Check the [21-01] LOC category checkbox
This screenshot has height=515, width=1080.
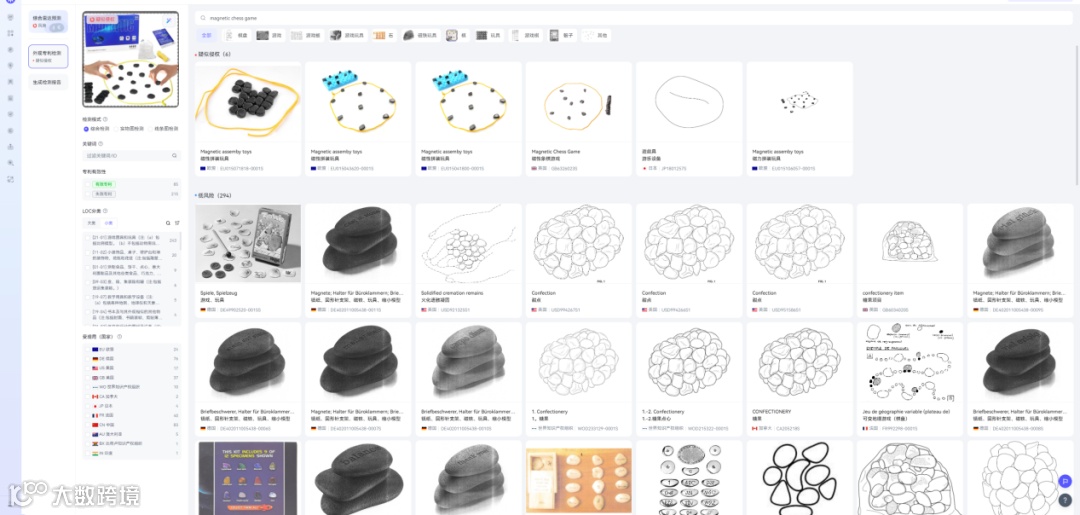coord(87,238)
